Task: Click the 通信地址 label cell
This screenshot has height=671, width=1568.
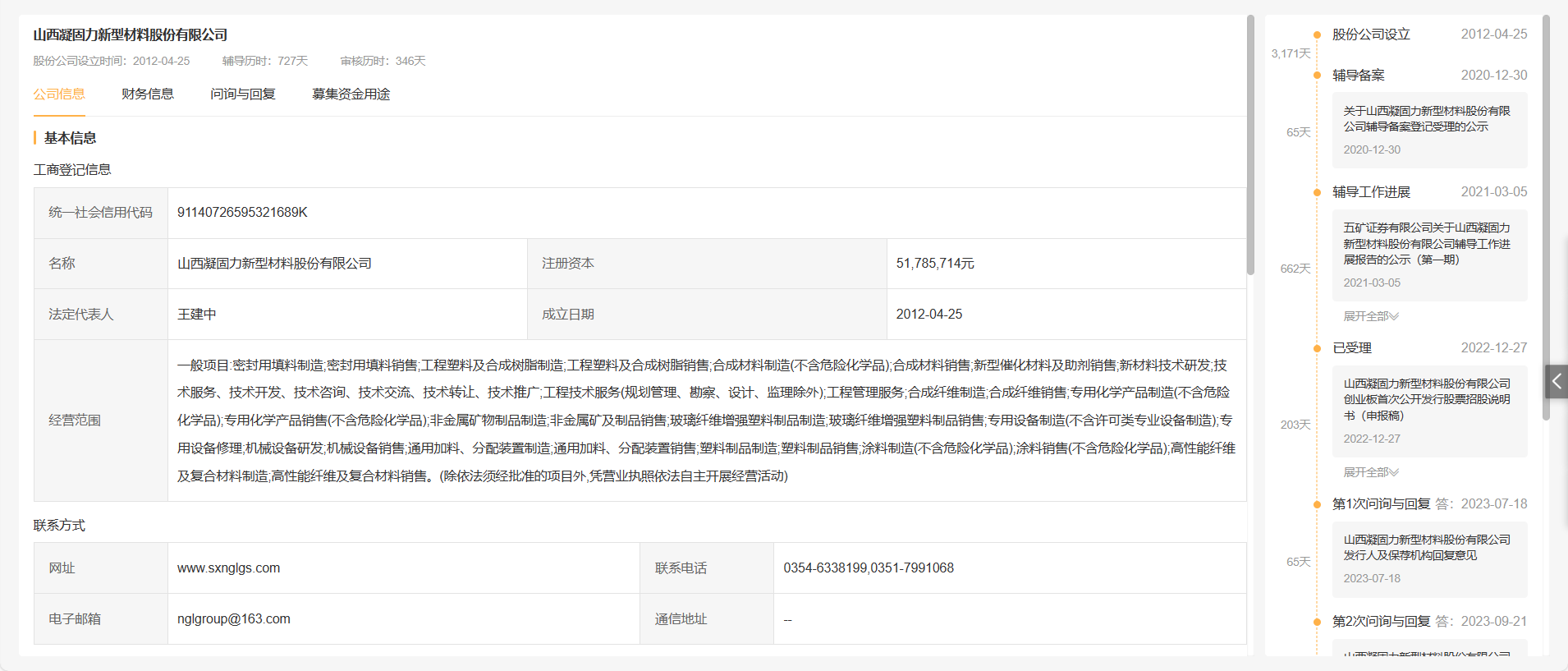Action: (x=707, y=619)
